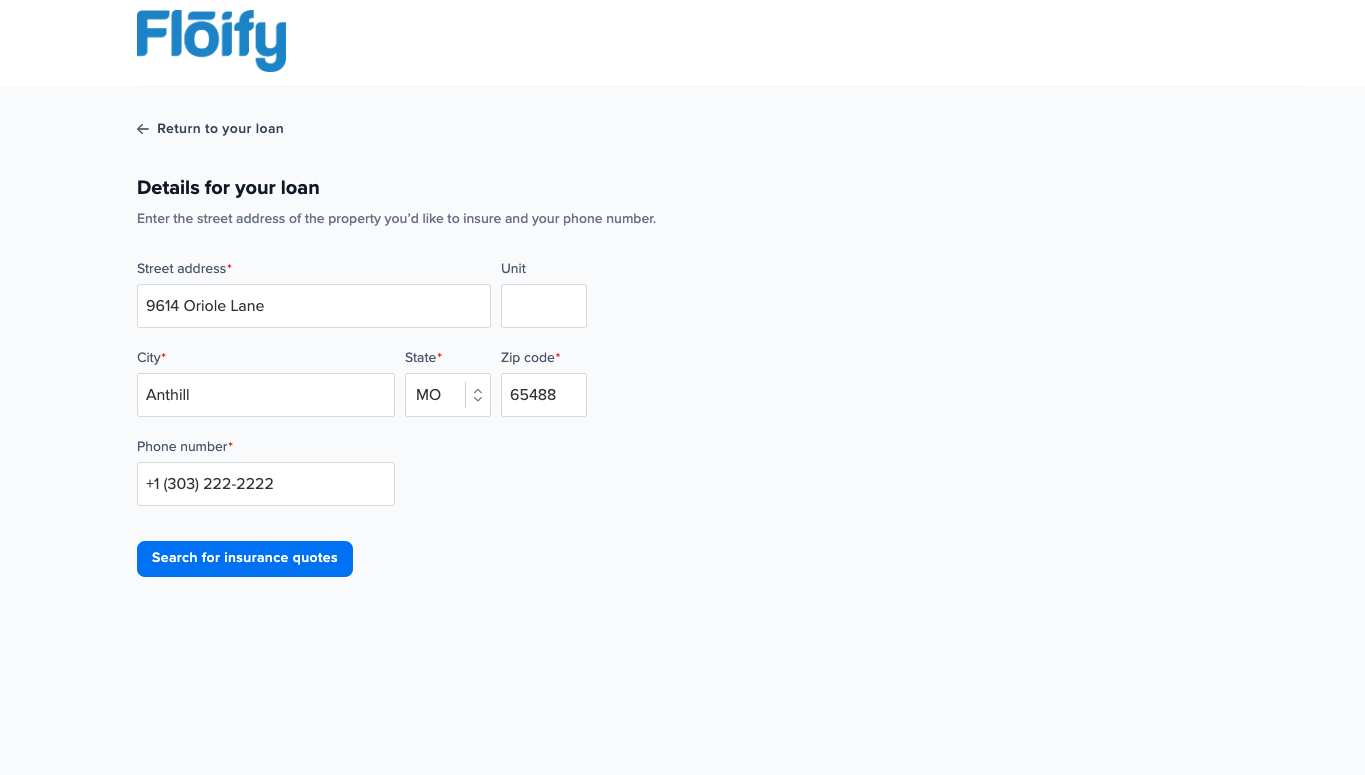Select the City field showing Anthill

click(265, 394)
